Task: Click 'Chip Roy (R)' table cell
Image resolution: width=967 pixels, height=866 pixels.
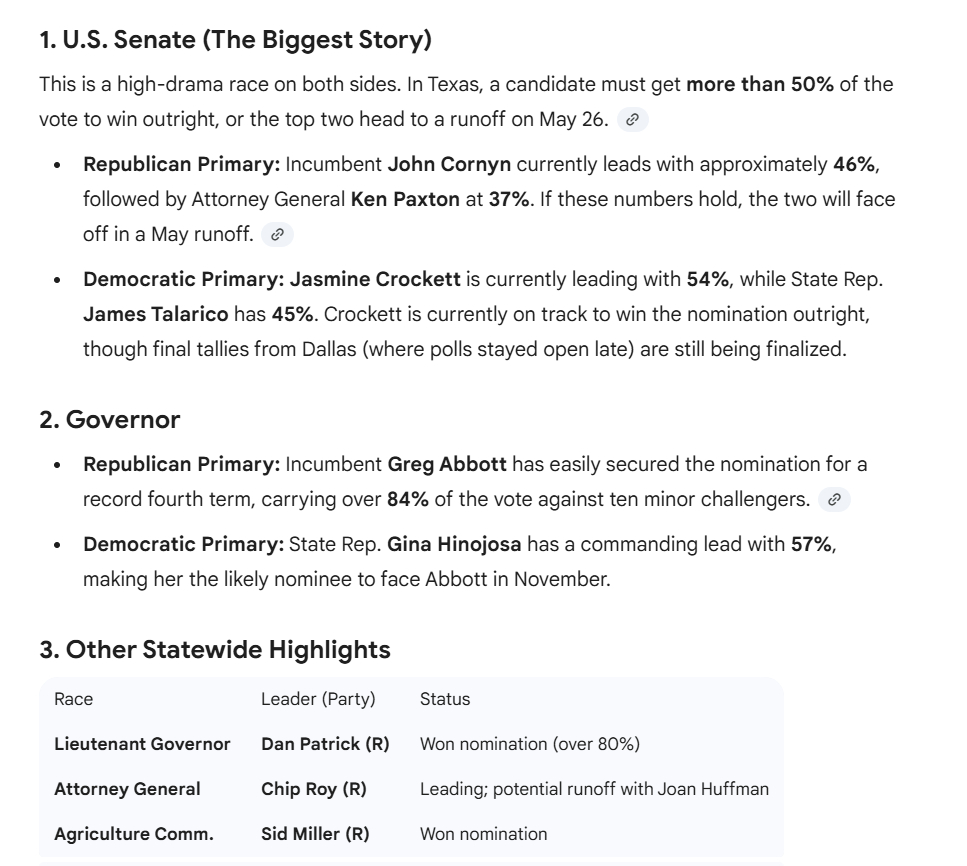Action: coord(314,789)
